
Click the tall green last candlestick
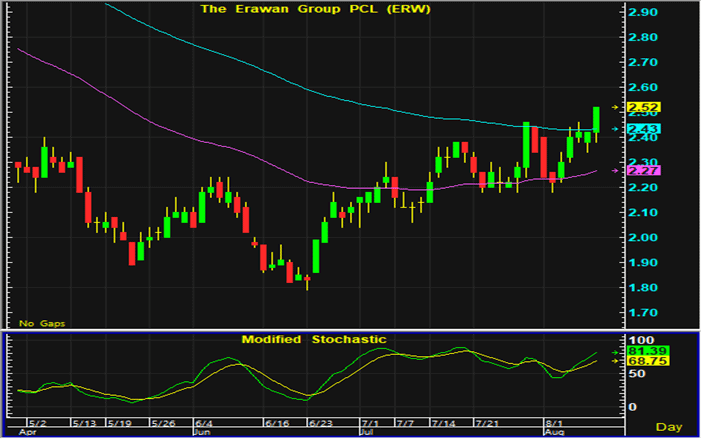pyautogui.click(x=596, y=119)
